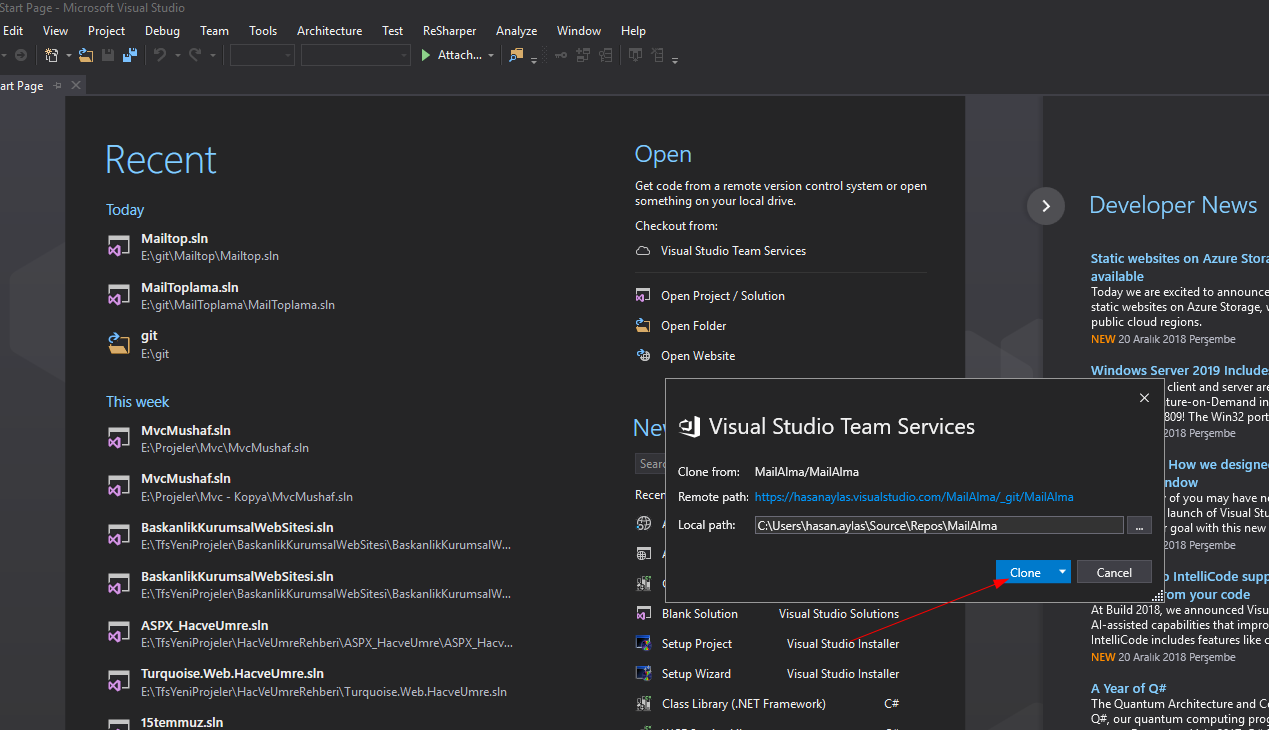Click the green Start arrow icon
Screen dimensions: 1269x730
coord(426,55)
